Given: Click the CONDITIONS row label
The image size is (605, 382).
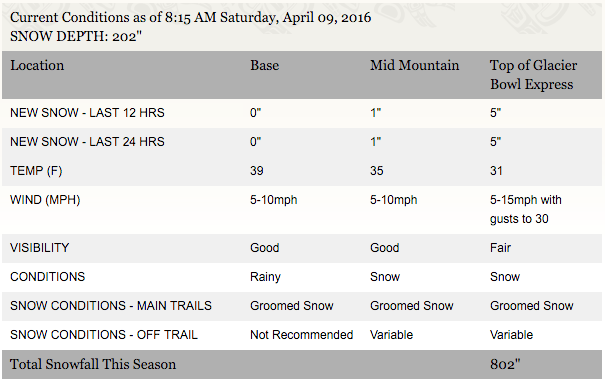Looking at the screenshot, I should 47,277.
